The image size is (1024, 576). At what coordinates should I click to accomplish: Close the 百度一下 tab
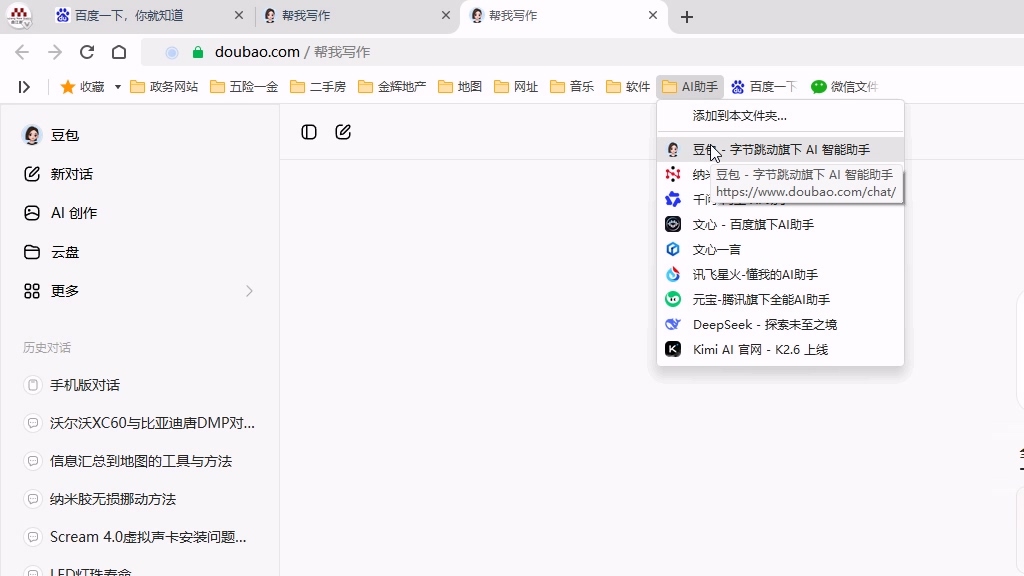click(x=239, y=15)
